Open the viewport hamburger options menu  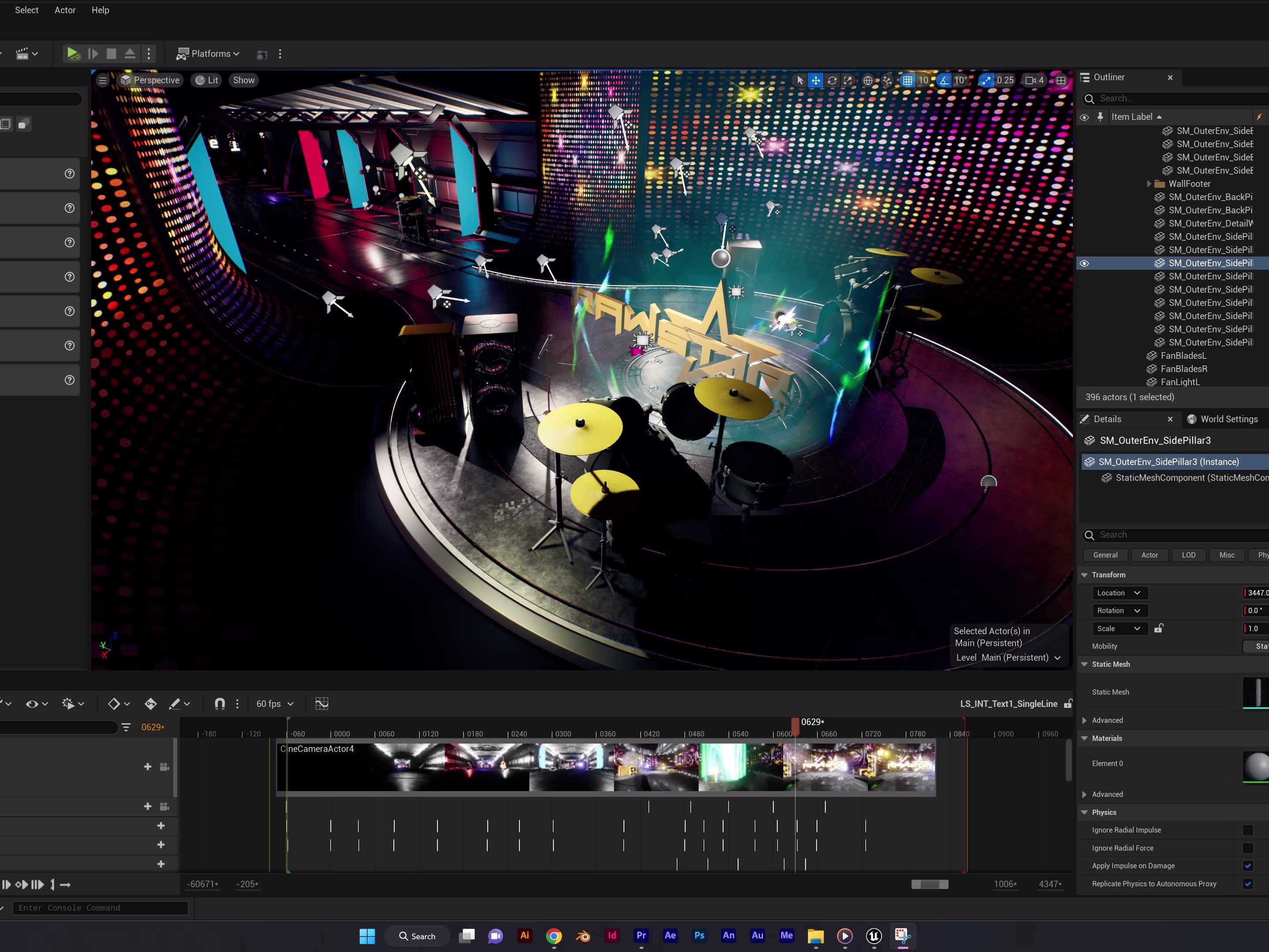103,80
